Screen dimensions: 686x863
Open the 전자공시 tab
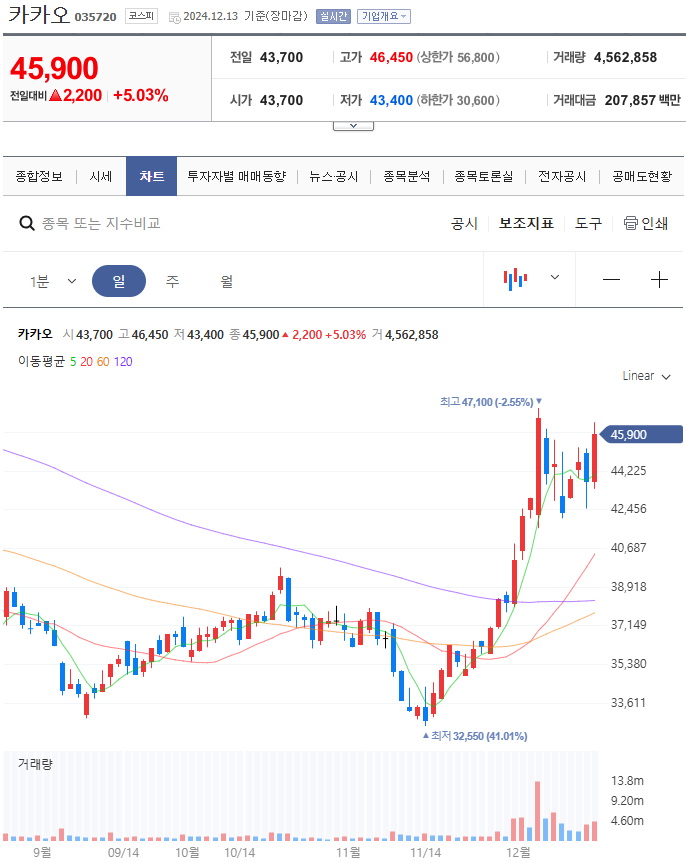562,176
